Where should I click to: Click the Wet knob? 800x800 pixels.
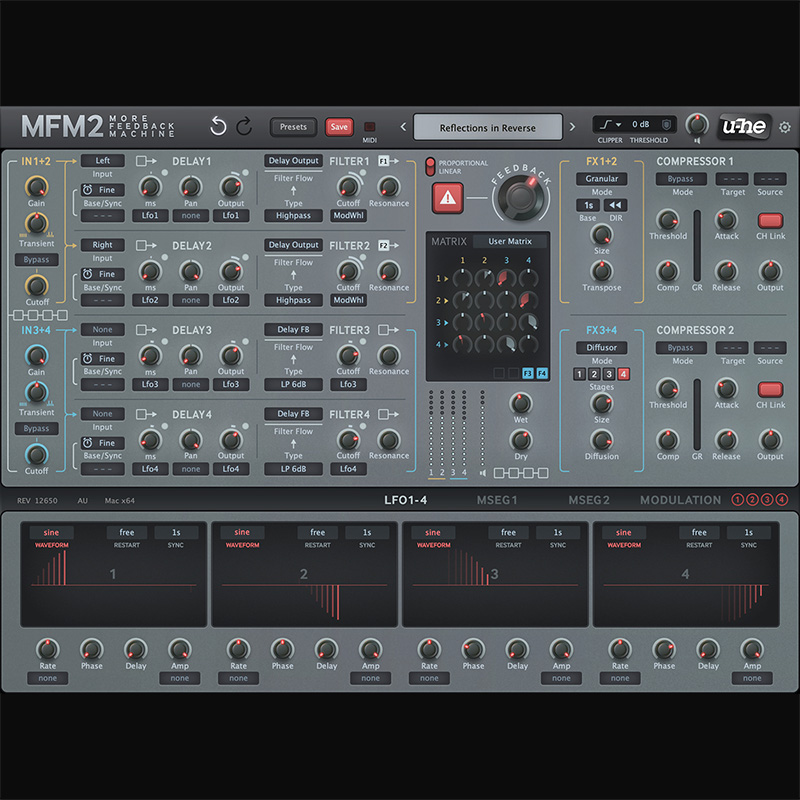521,403
